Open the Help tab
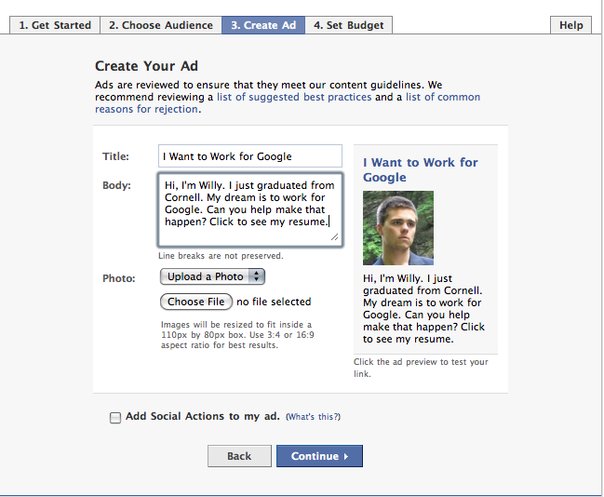This screenshot has height=497, width=604. coord(571,25)
